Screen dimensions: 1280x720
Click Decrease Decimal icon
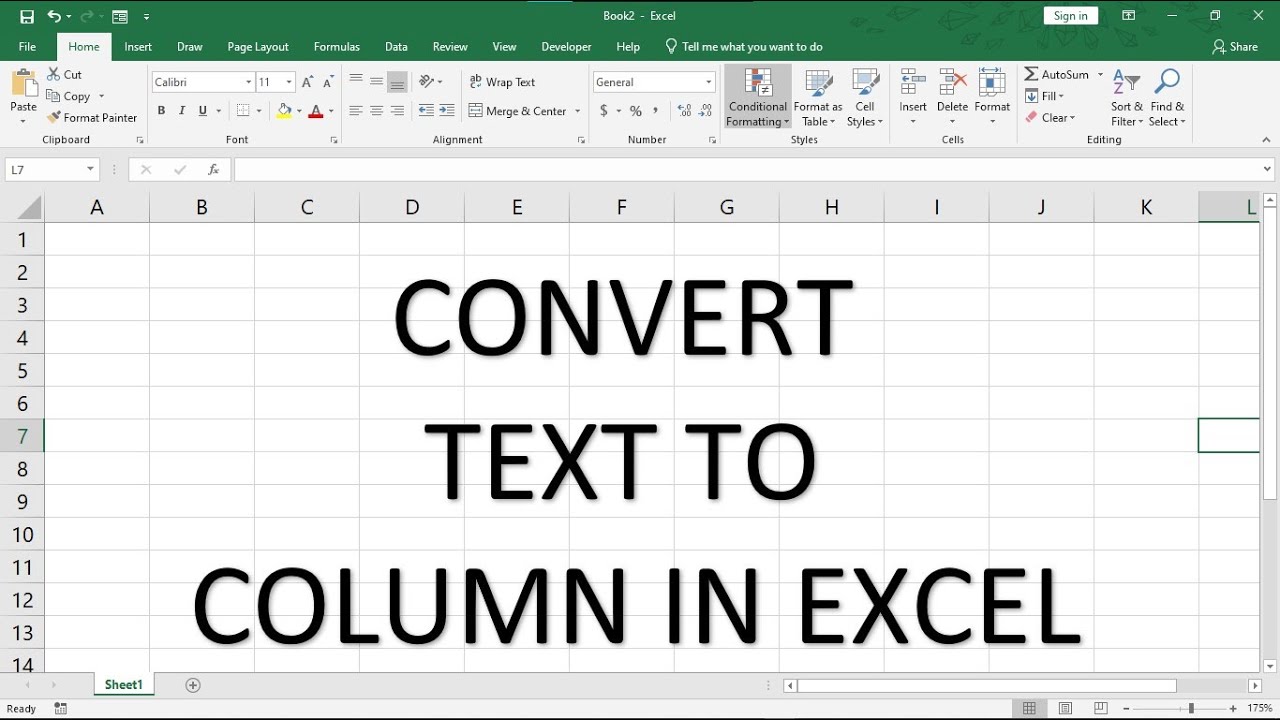[705, 111]
